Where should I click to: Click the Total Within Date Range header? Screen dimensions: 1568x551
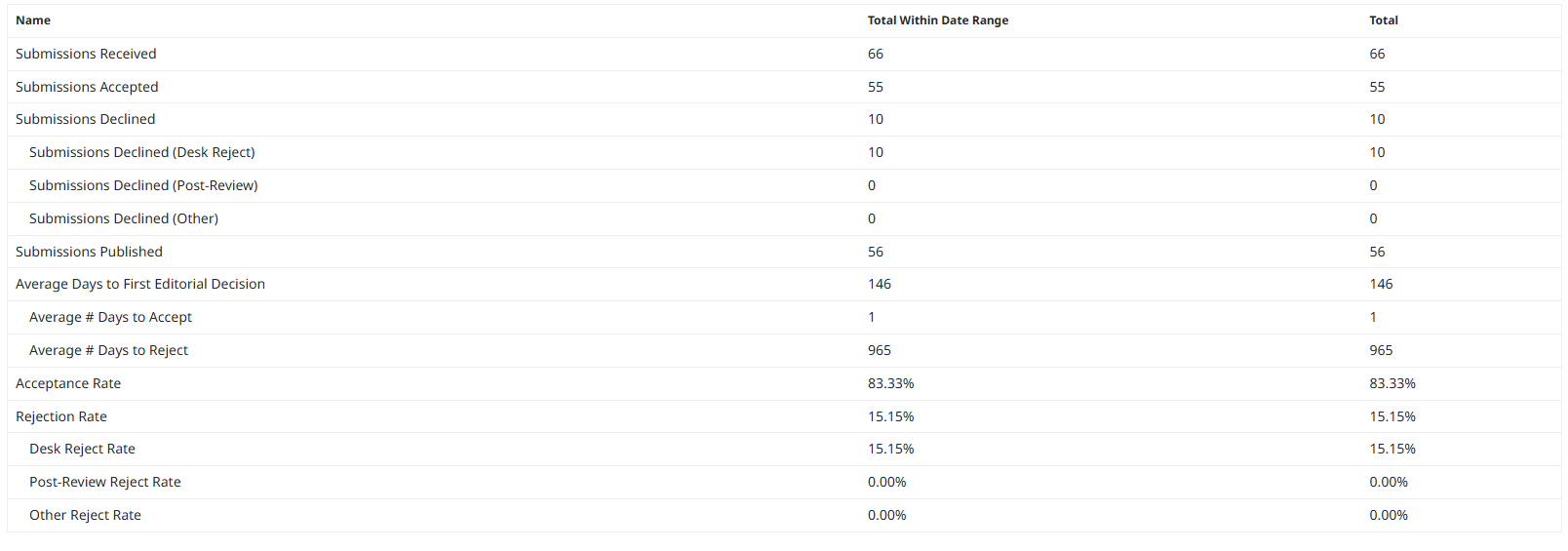point(938,20)
